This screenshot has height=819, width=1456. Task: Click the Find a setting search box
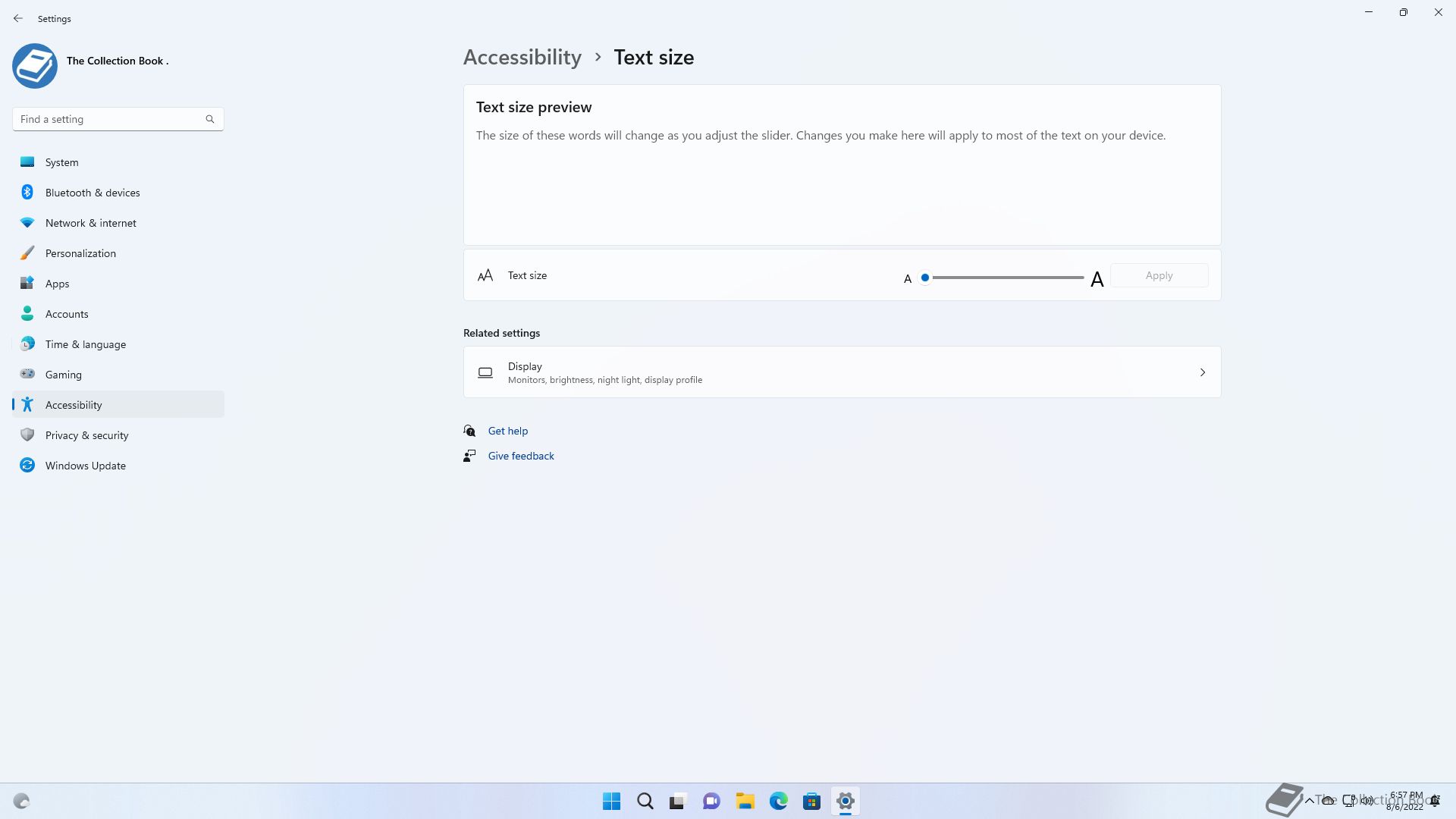pos(110,119)
